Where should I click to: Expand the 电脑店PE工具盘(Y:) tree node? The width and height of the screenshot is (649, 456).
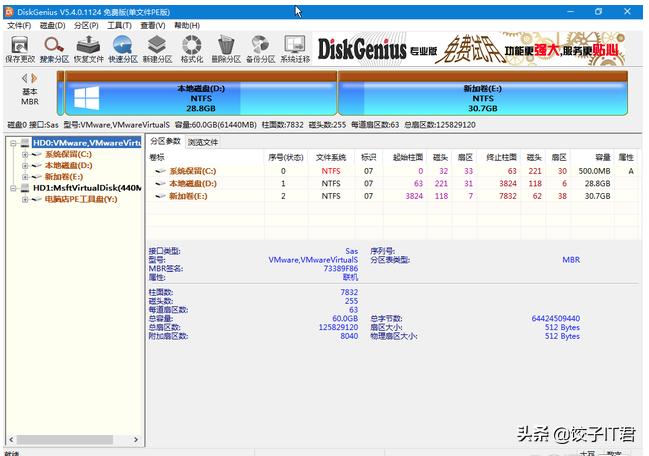click(25, 199)
